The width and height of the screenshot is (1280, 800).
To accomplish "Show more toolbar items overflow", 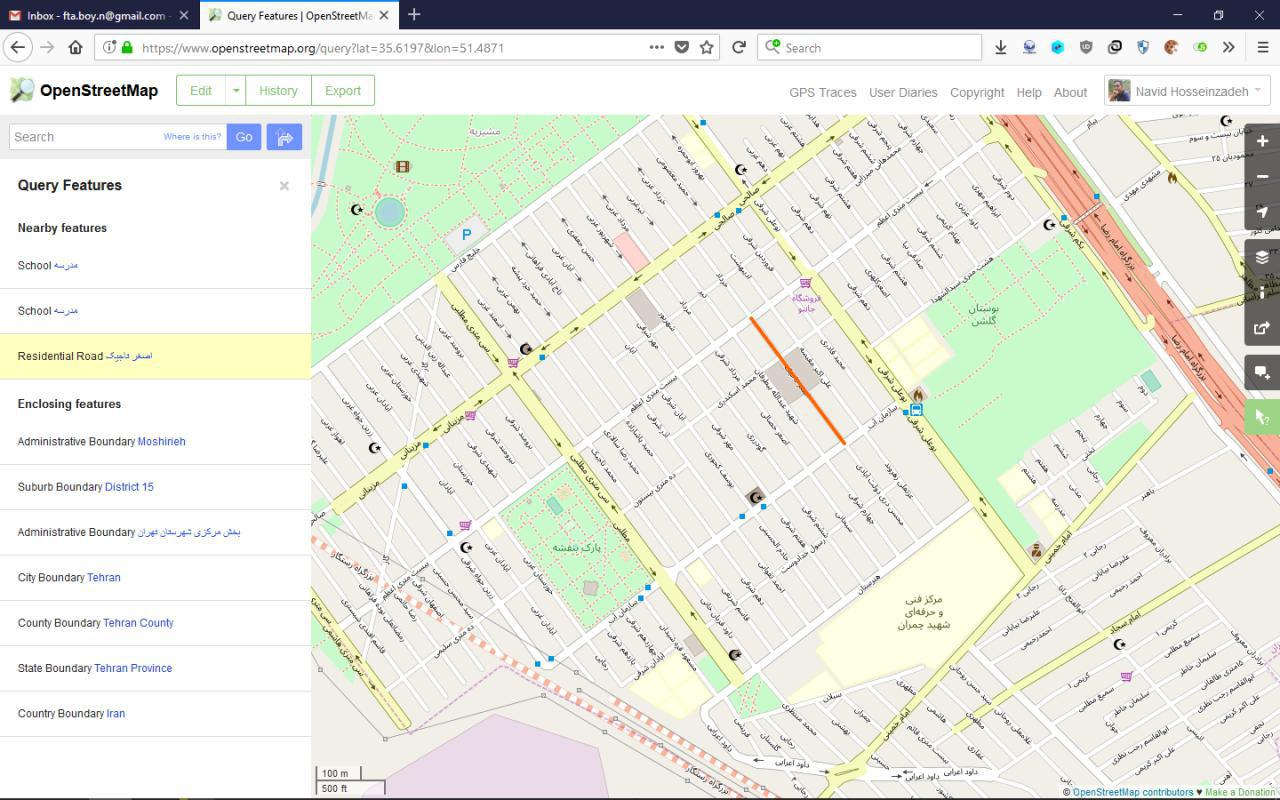I will point(1229,47).
